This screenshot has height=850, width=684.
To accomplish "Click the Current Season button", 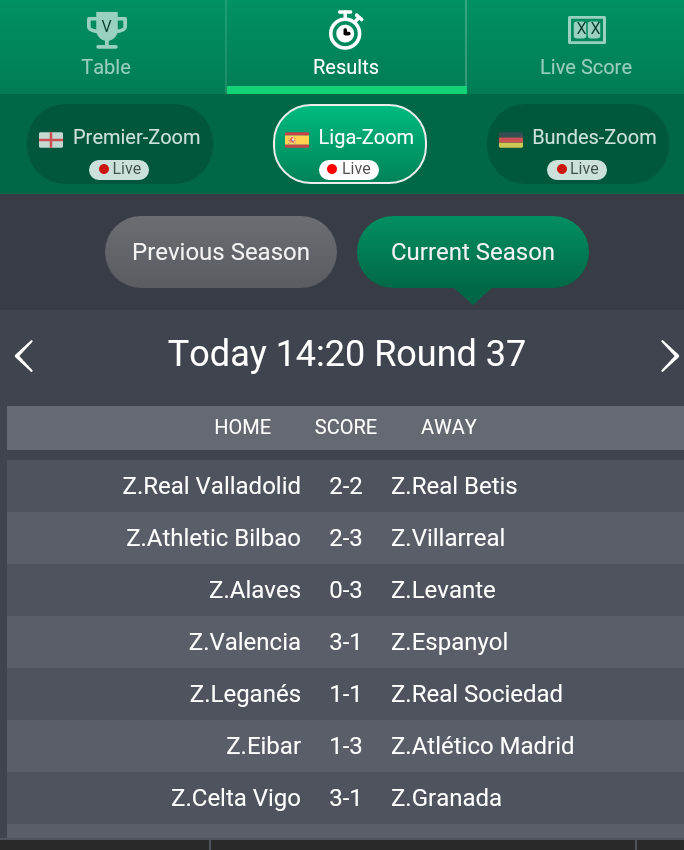I will (x=472, y=252).
